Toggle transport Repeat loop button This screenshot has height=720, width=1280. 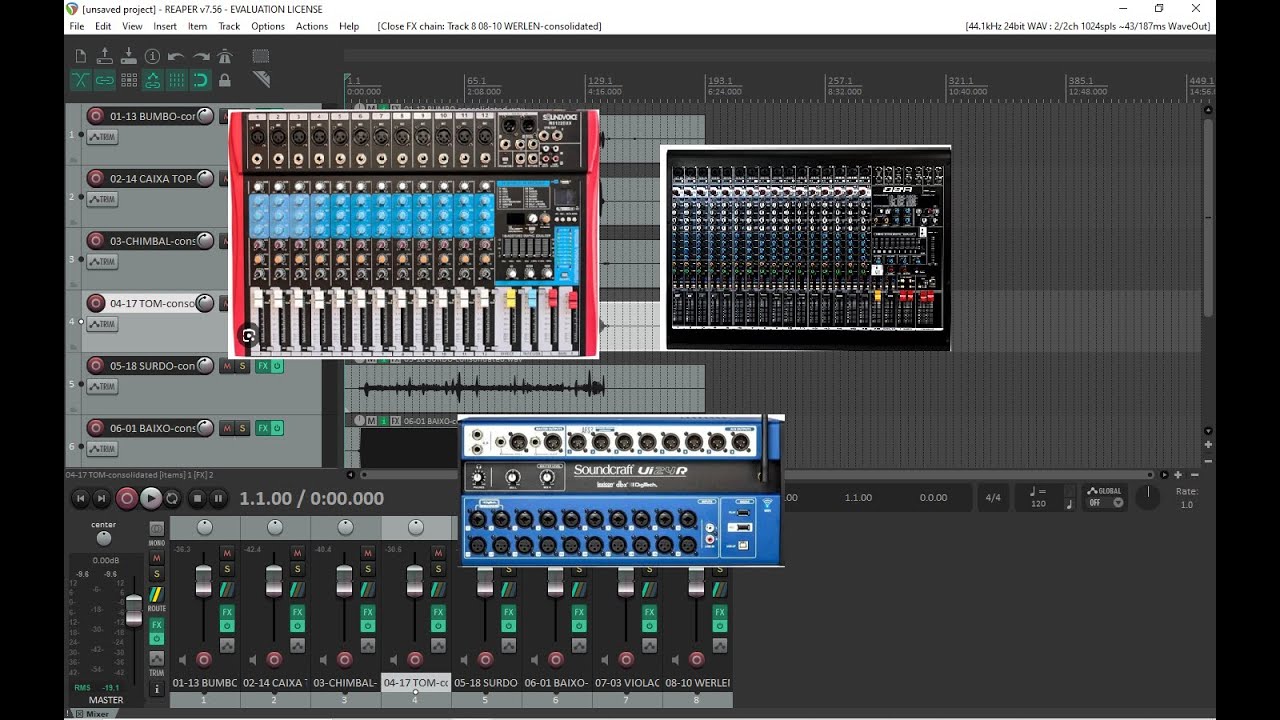click(x=172, y=498)
